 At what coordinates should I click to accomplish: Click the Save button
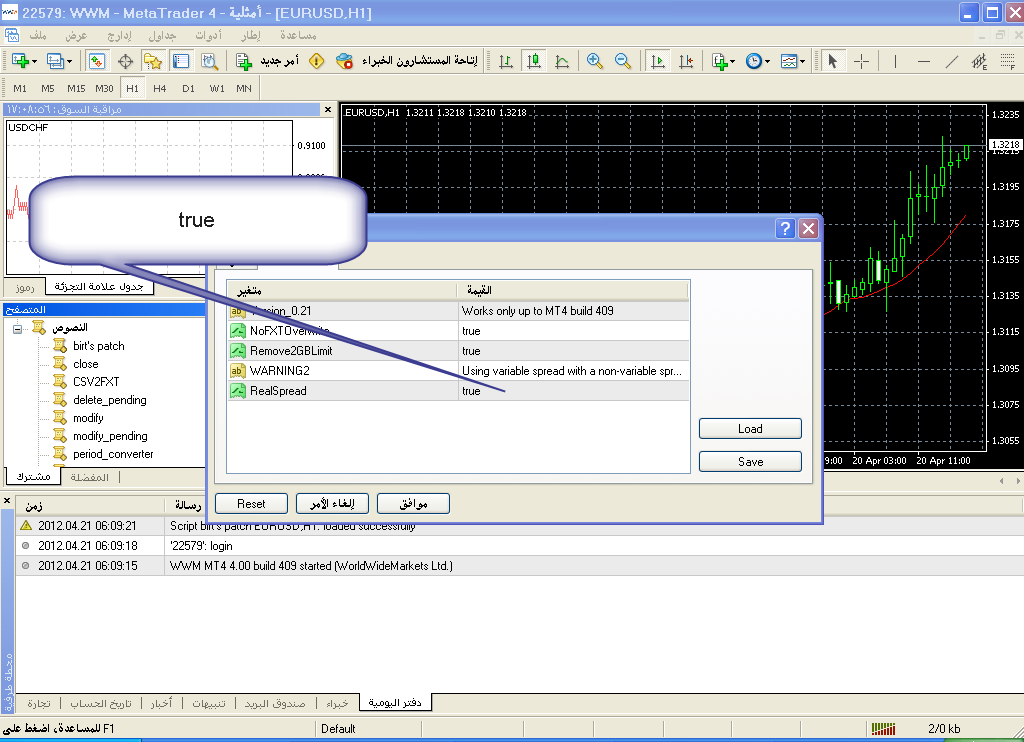click(750, 461)
